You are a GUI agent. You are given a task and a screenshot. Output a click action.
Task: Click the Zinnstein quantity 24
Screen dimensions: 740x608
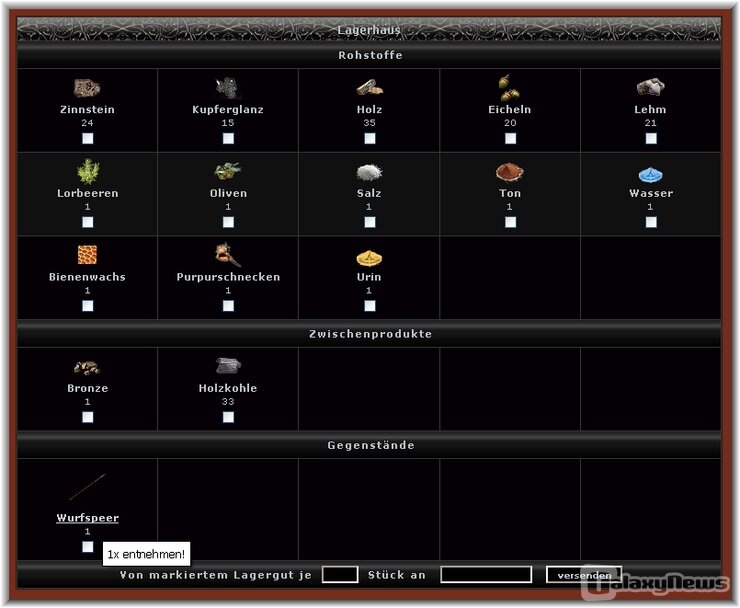click(87, 123)
